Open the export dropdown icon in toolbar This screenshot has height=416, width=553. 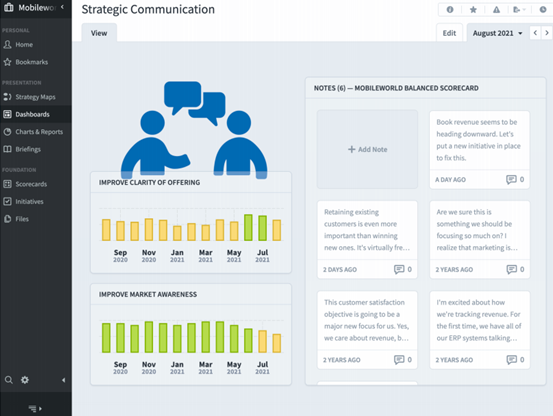tap(519, 10)
